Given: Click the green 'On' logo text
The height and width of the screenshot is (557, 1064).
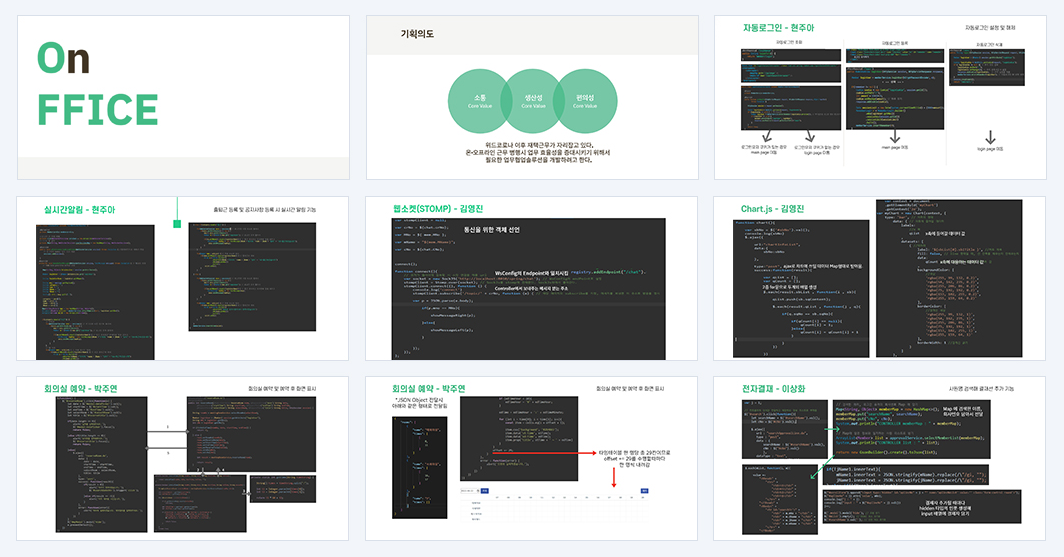Looking at the screenshot, I should [63, 59].
